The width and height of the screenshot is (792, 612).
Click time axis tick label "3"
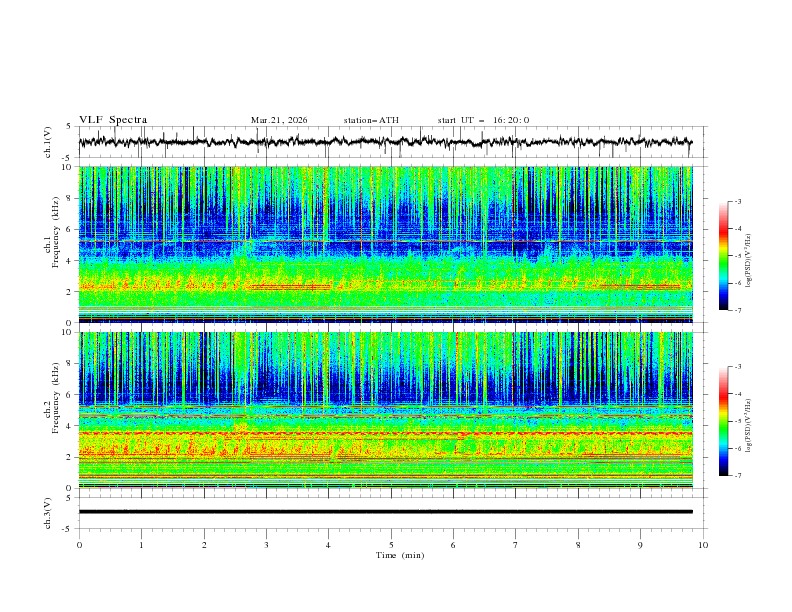click(266, 545)
